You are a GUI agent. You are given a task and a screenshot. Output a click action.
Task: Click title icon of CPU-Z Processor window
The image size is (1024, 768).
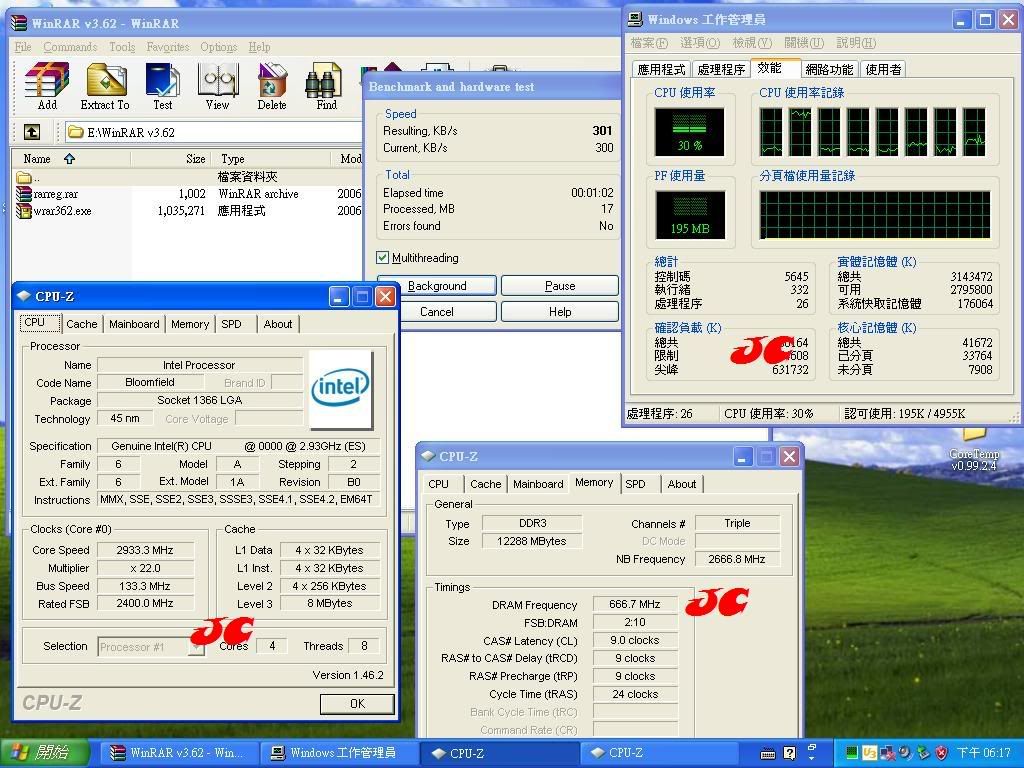24,296
